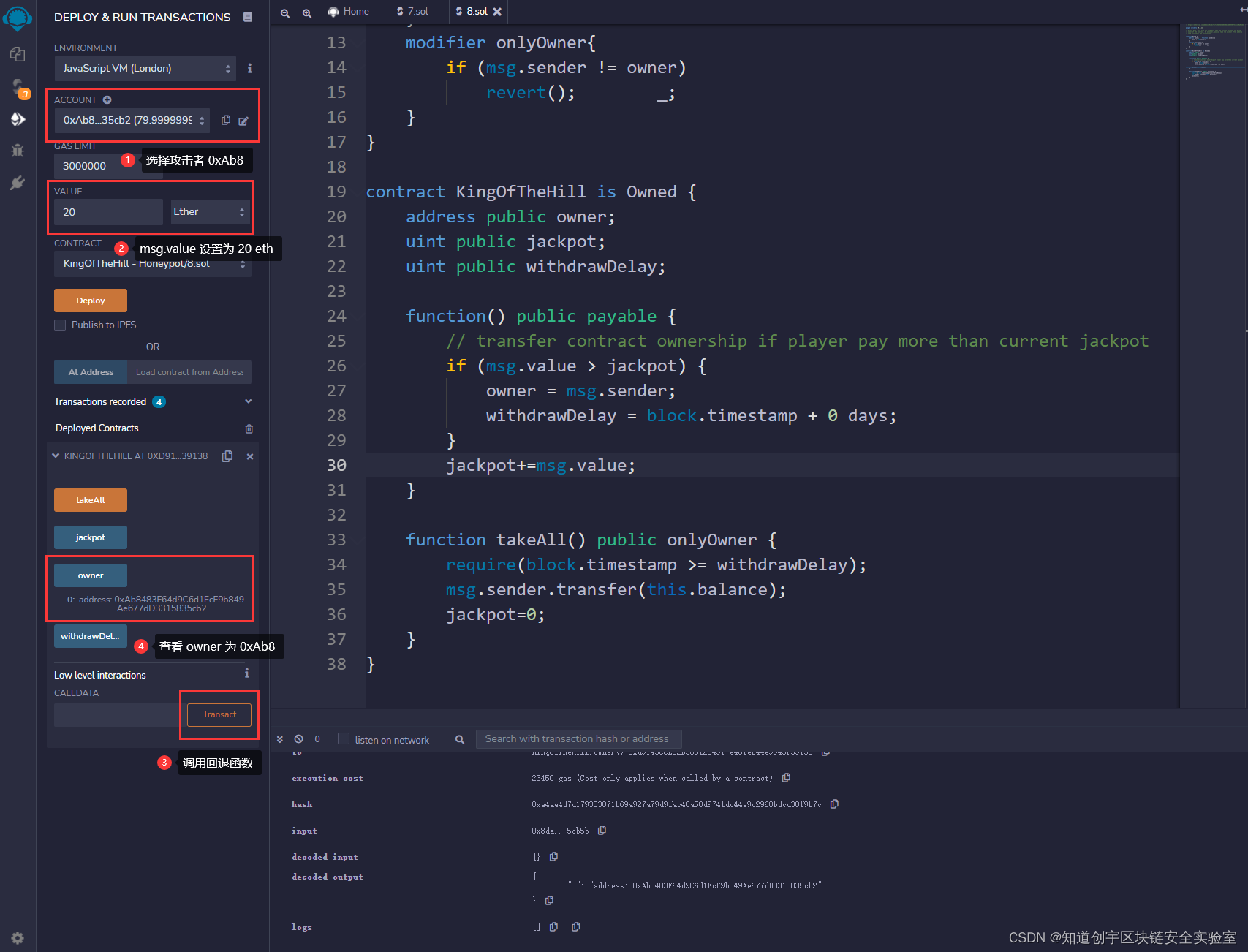Open the Debugger bug icon
1248x952 pixels.
click(x=18, y=151)
